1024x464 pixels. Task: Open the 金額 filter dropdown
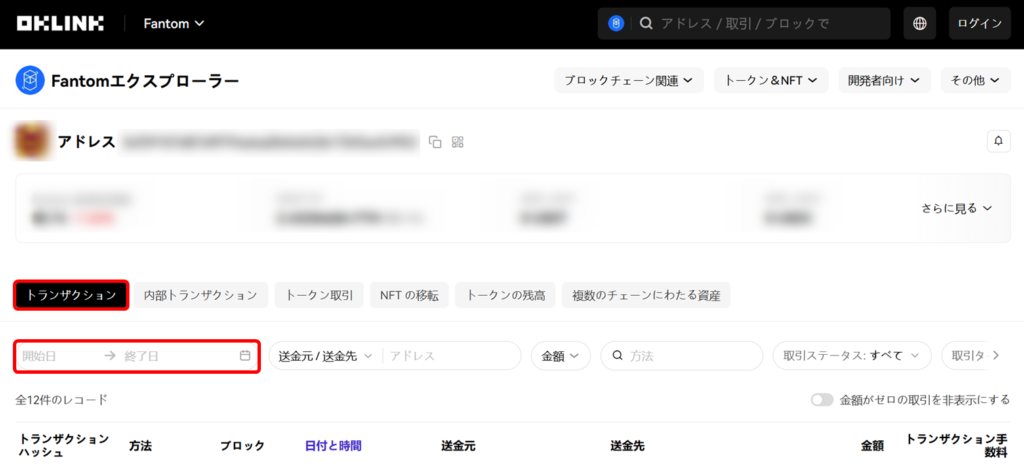coord(560,355)
